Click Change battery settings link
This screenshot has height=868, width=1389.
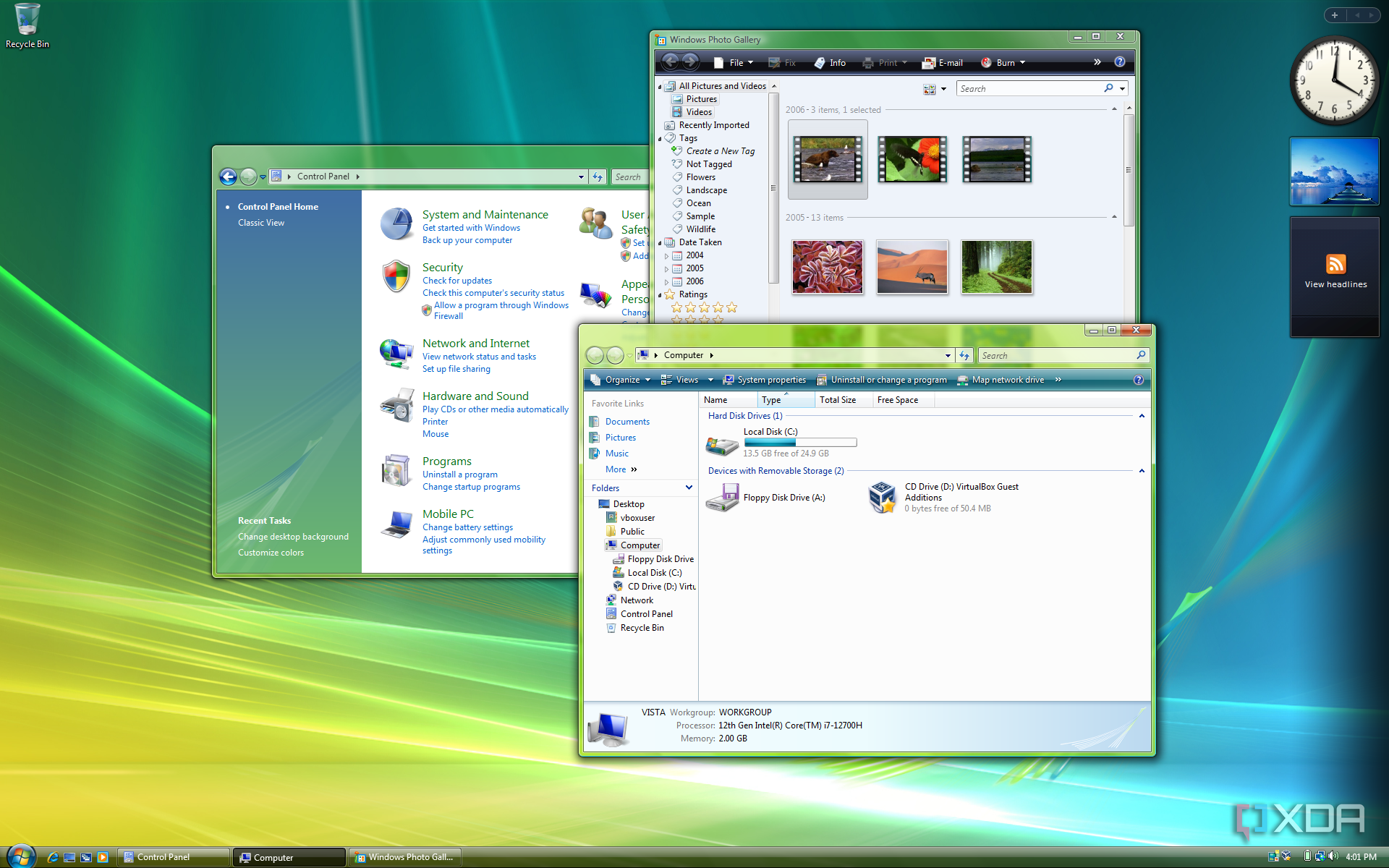468,527
